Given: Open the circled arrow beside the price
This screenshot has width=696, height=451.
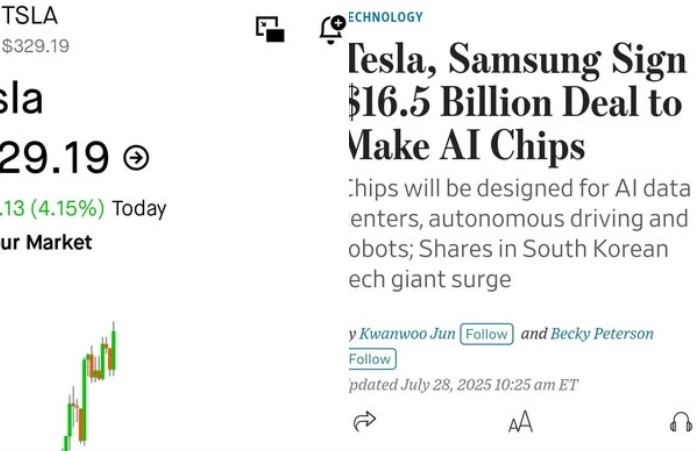Looking at the screenshot, I should 136,158.
